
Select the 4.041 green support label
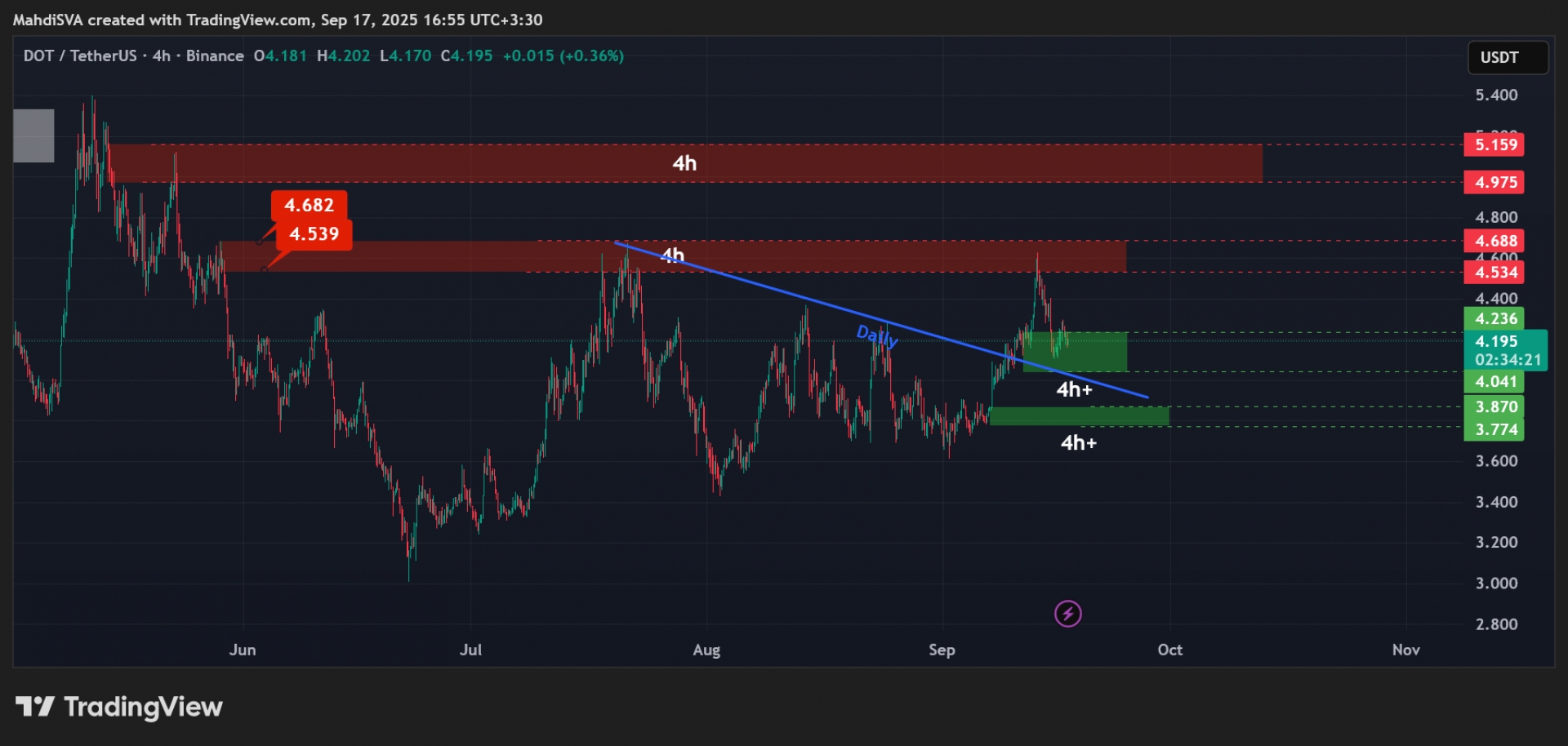pyautogui.click(x=1494, y=381)
